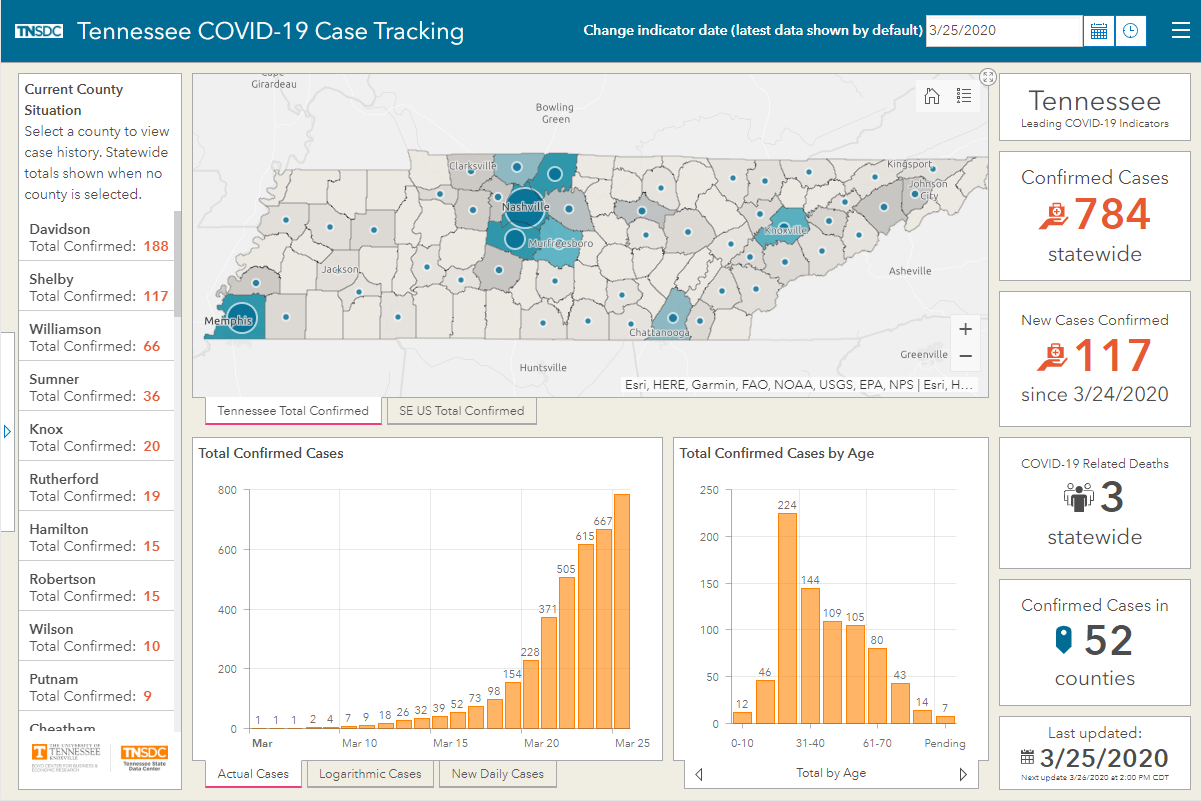The image size is (1201, 801).
Task: Switch to Logarithmic Cases tab
Action: (x=370, y=774)
